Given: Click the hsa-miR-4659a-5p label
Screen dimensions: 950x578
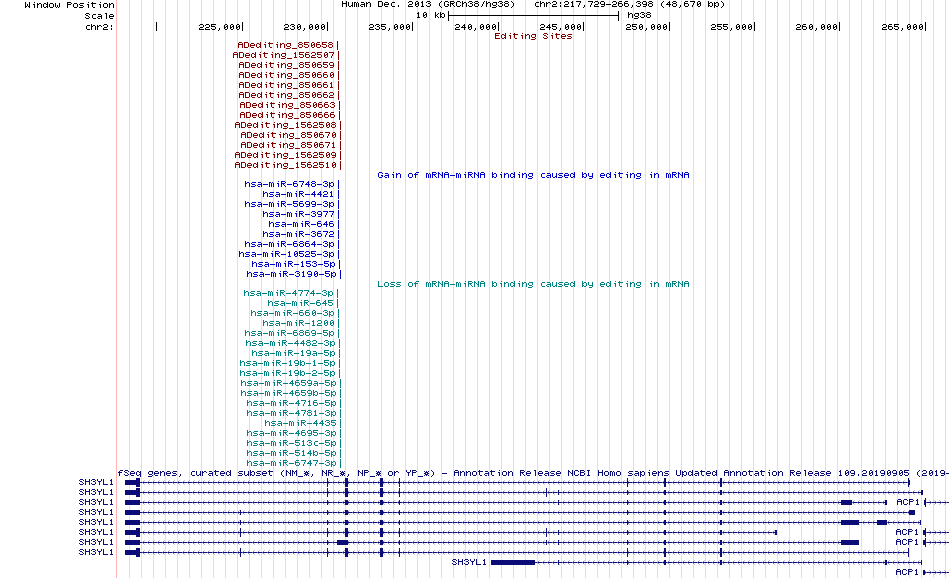Looking at the screenshot, I should click(288, 384).
